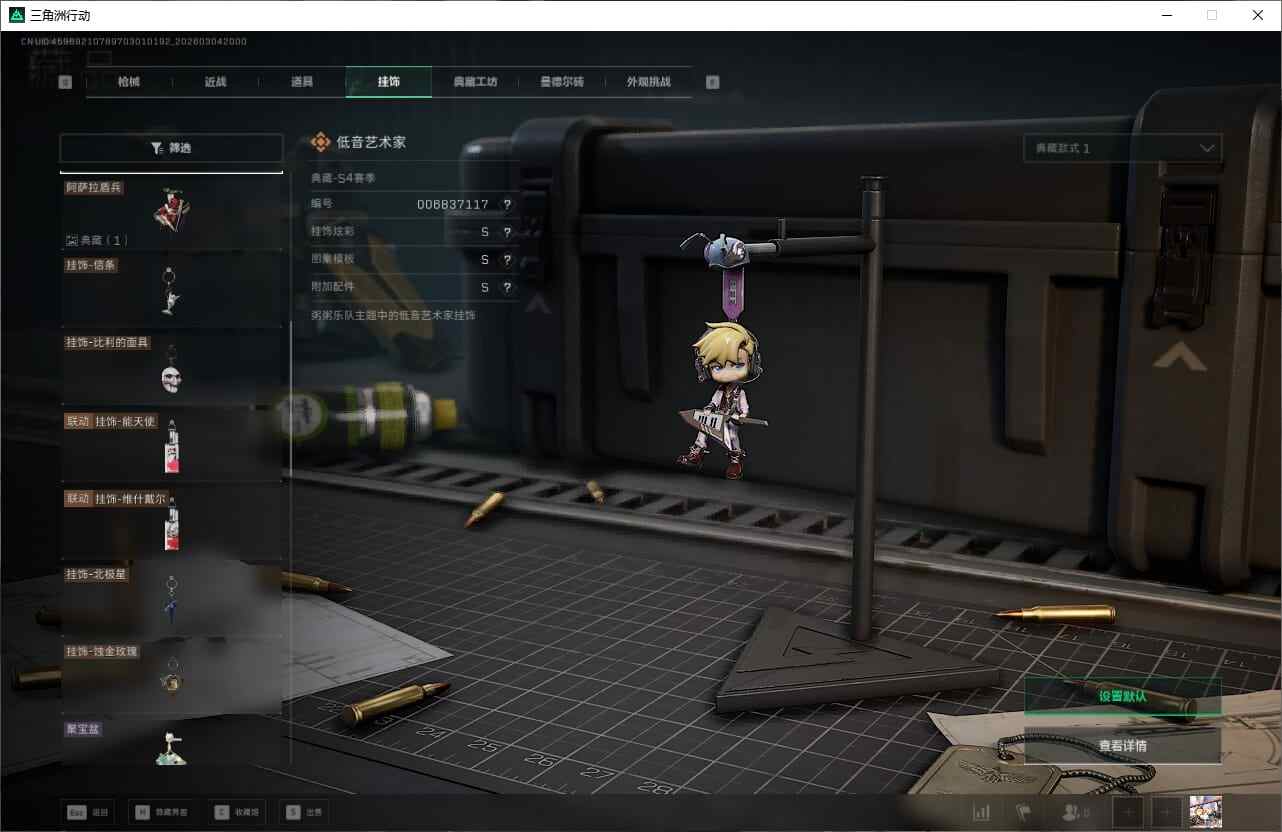
Task: Open the 外观挑战 tab
Action: [648, 82]
